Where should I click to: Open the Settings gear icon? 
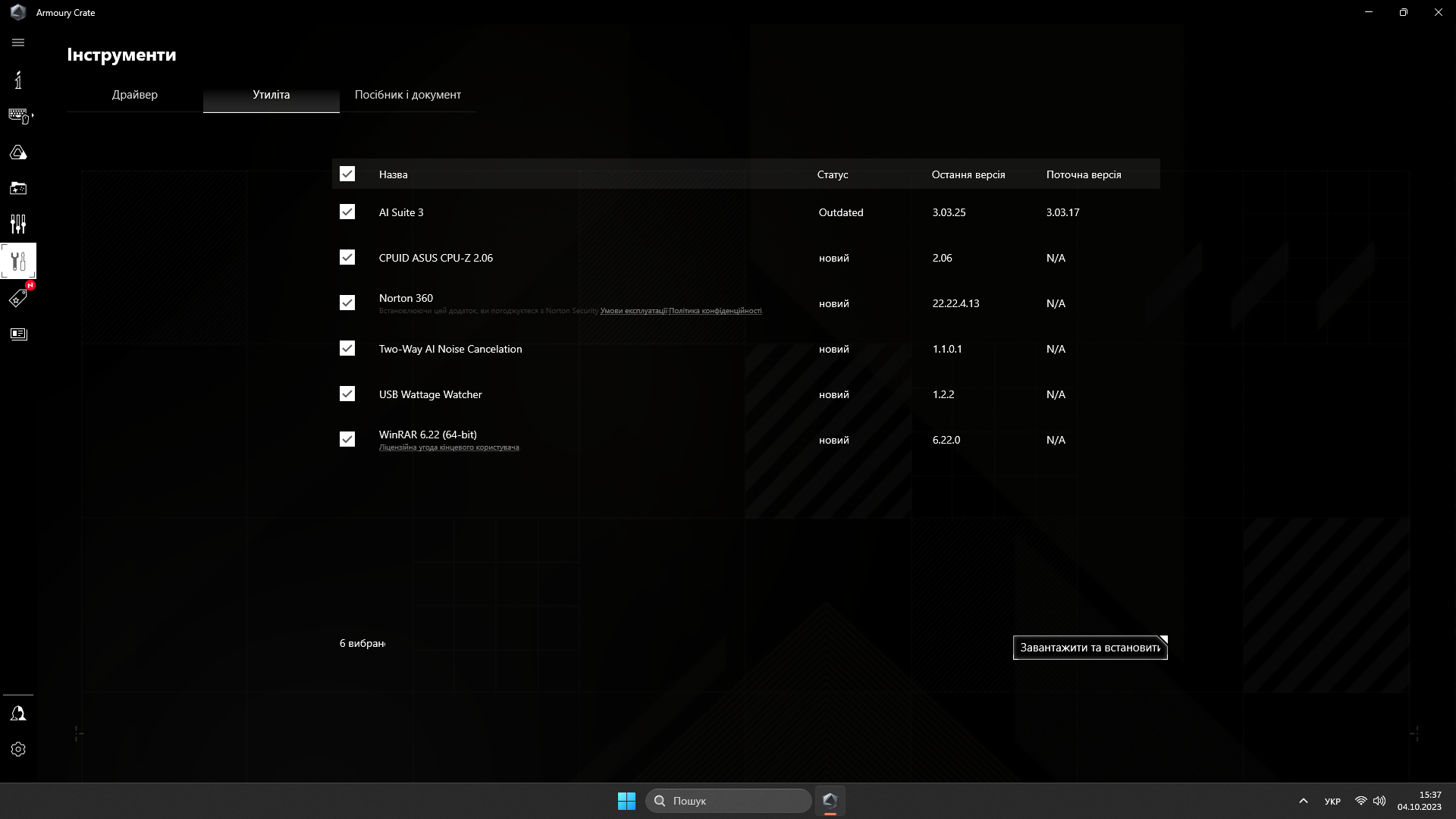[x=18, y=749]
